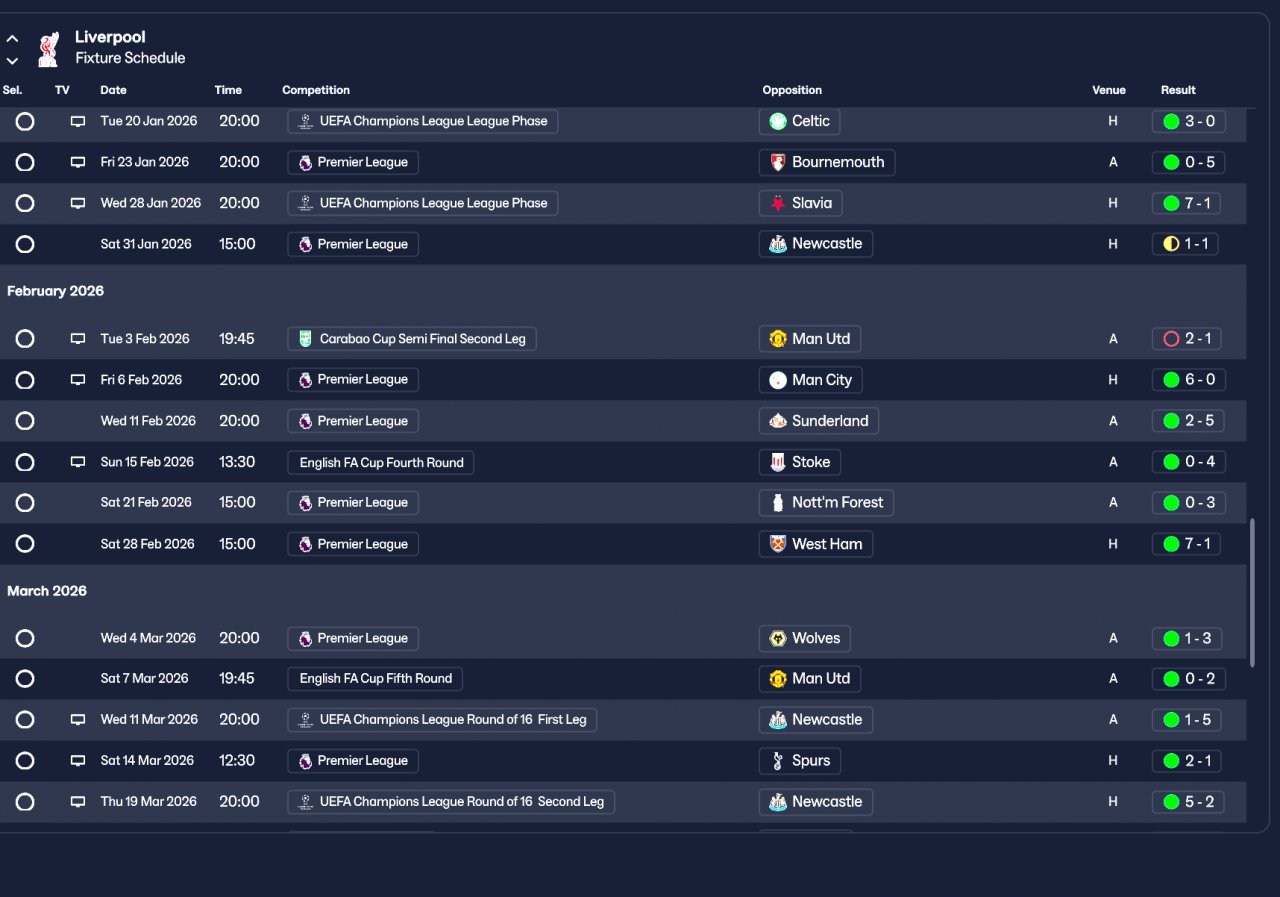Viewport: 1280px width, 897px height.
Task: Click the Sunderland club crest
Action: [x=778, y=421]
